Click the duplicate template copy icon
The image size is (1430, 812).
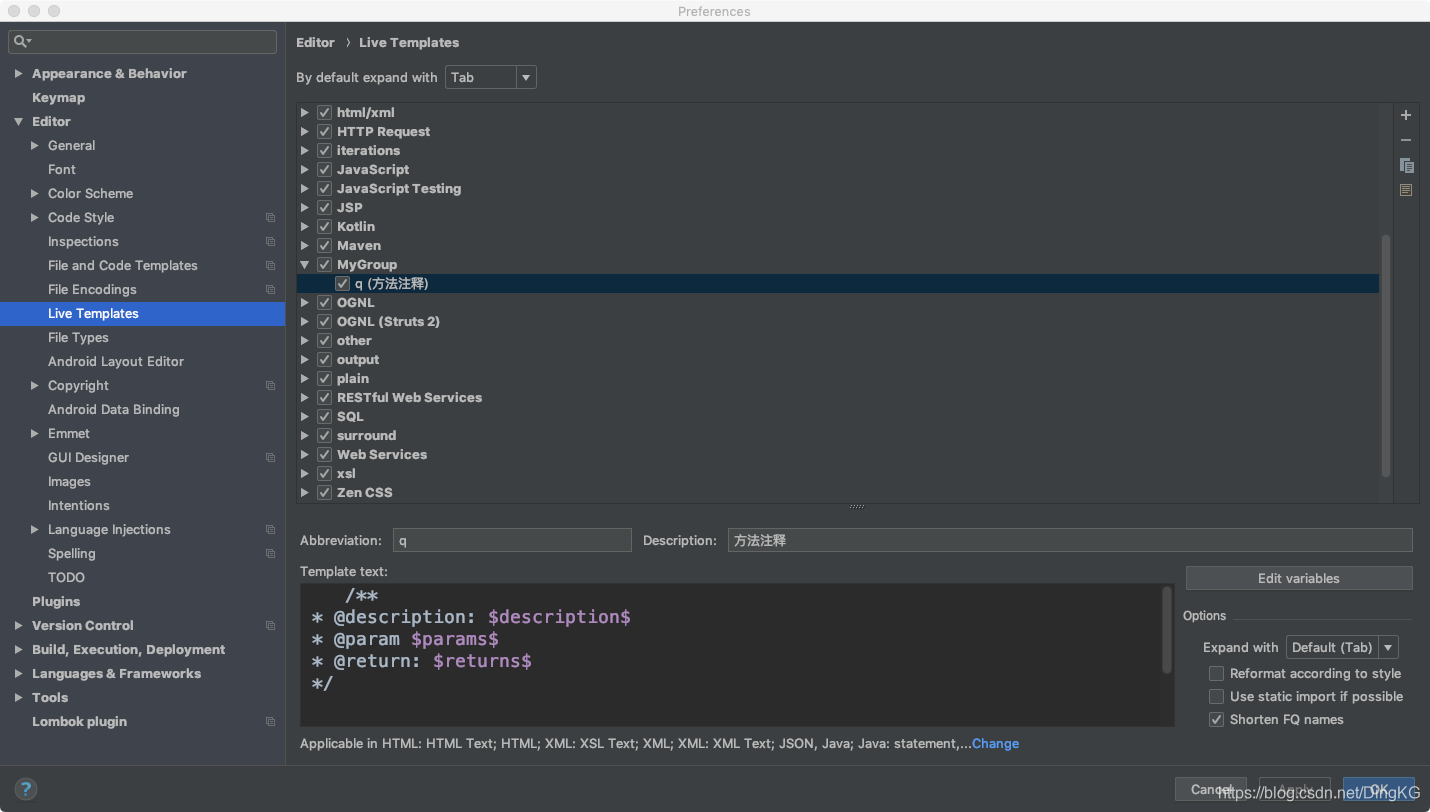[1406, 165]
